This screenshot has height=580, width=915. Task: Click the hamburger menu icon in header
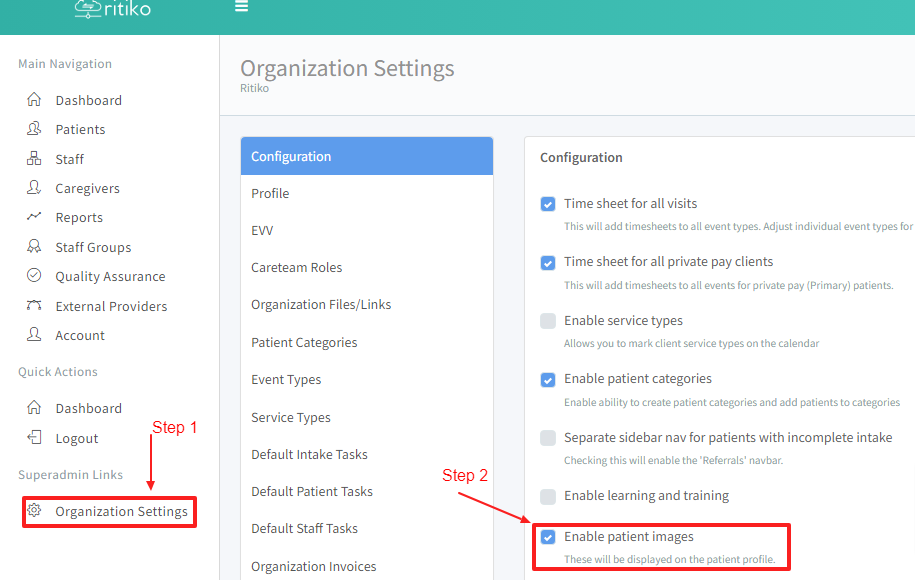pos(241,6)
